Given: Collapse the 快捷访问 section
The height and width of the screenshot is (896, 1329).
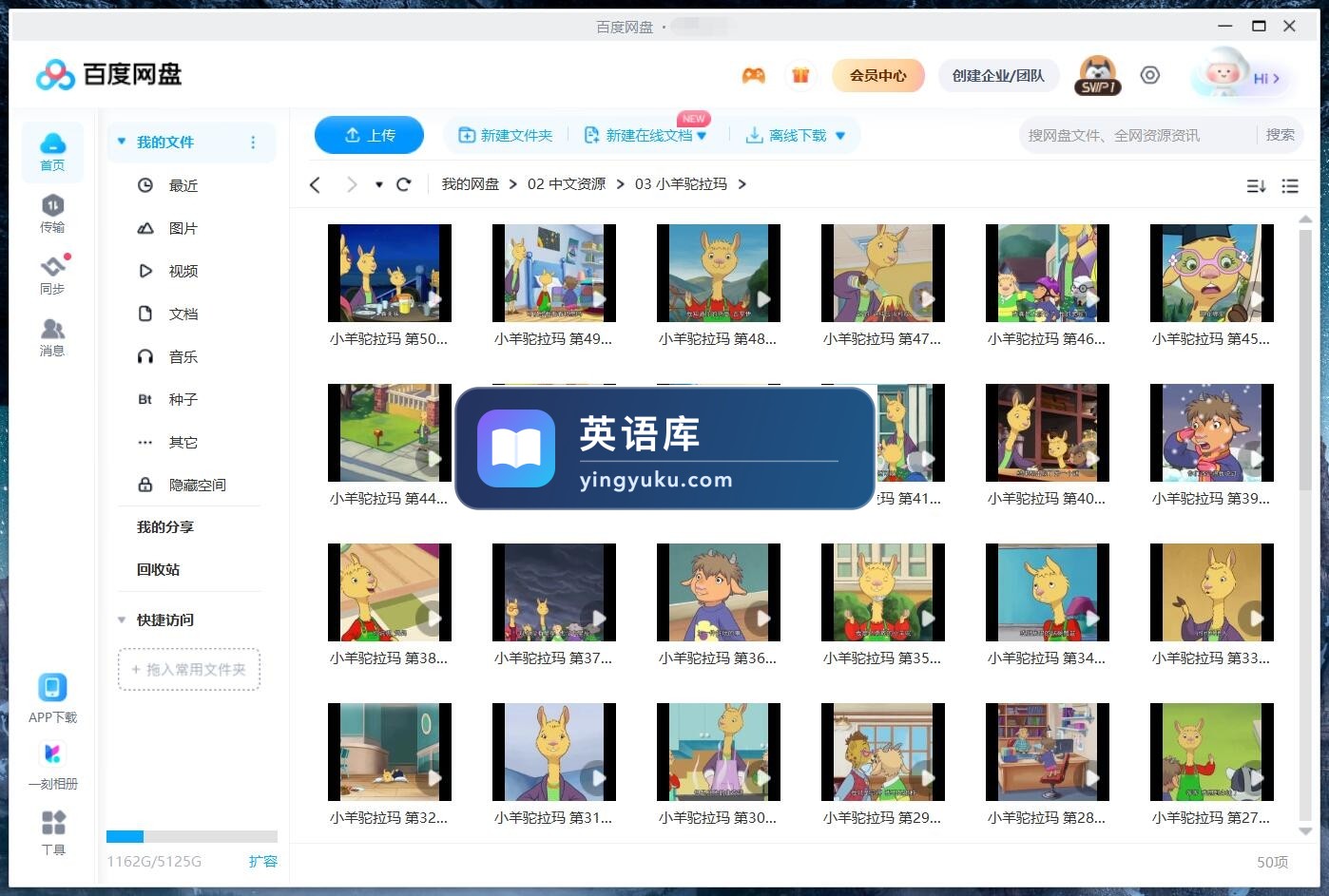Looking at the screenshot, I should tap(122, 620).
